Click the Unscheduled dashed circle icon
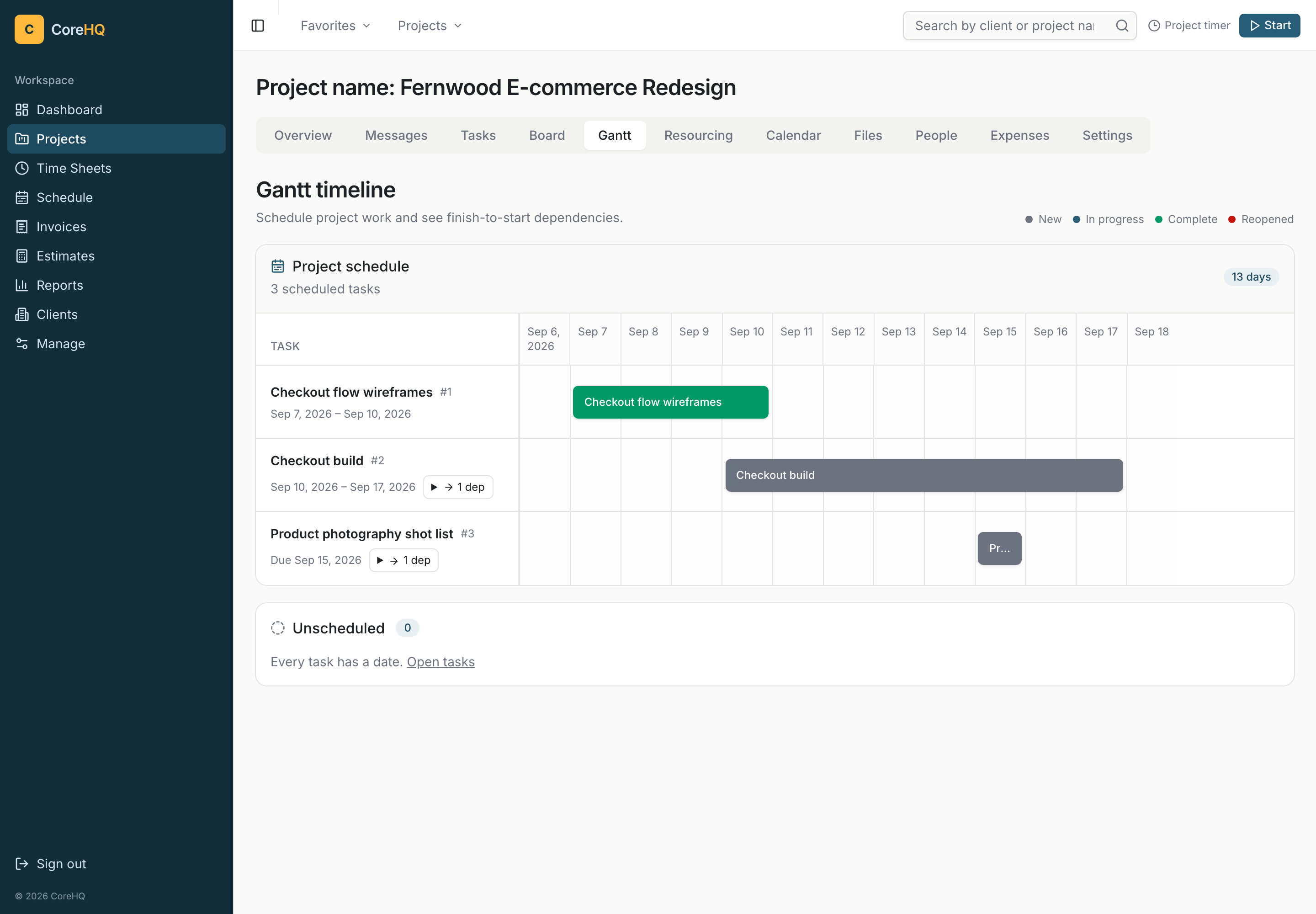Viewport: 1316px width, 914px height. coord(278,627)
